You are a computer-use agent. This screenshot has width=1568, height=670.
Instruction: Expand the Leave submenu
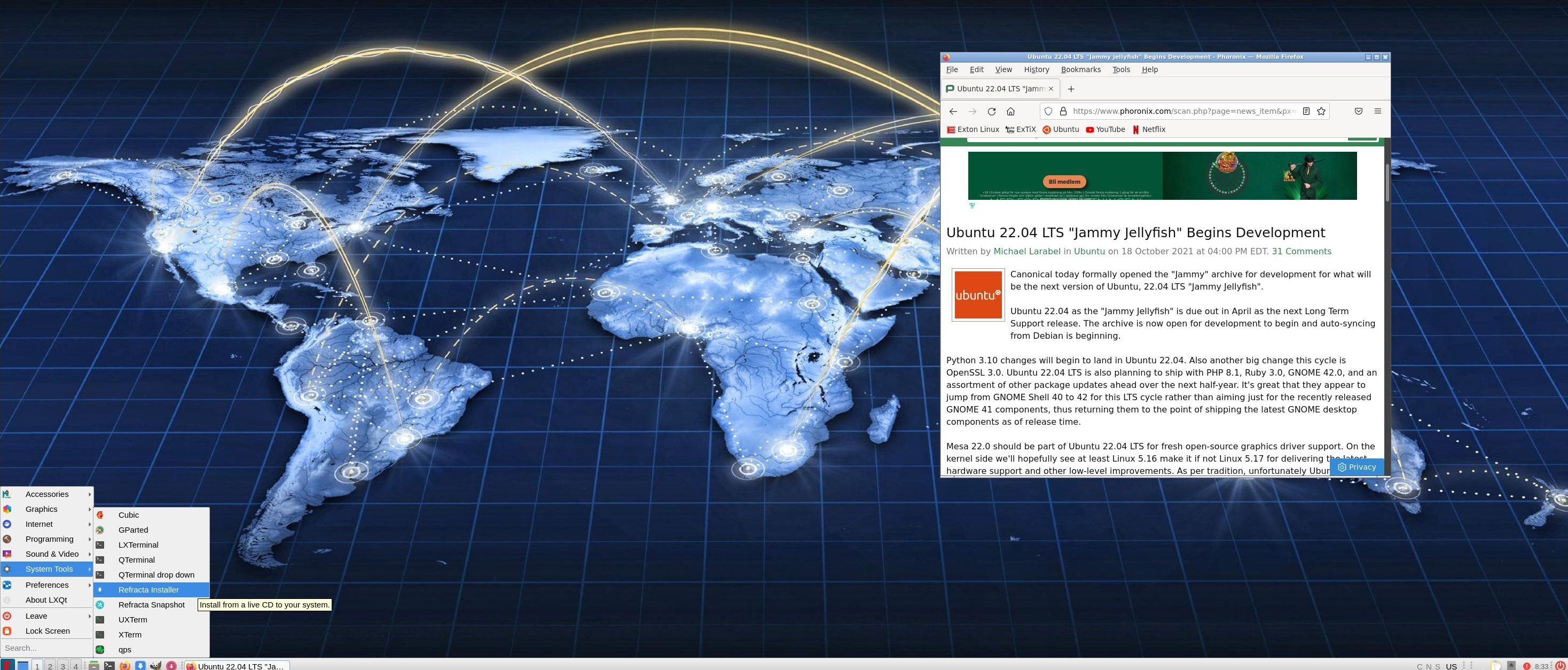click(36, 616)
